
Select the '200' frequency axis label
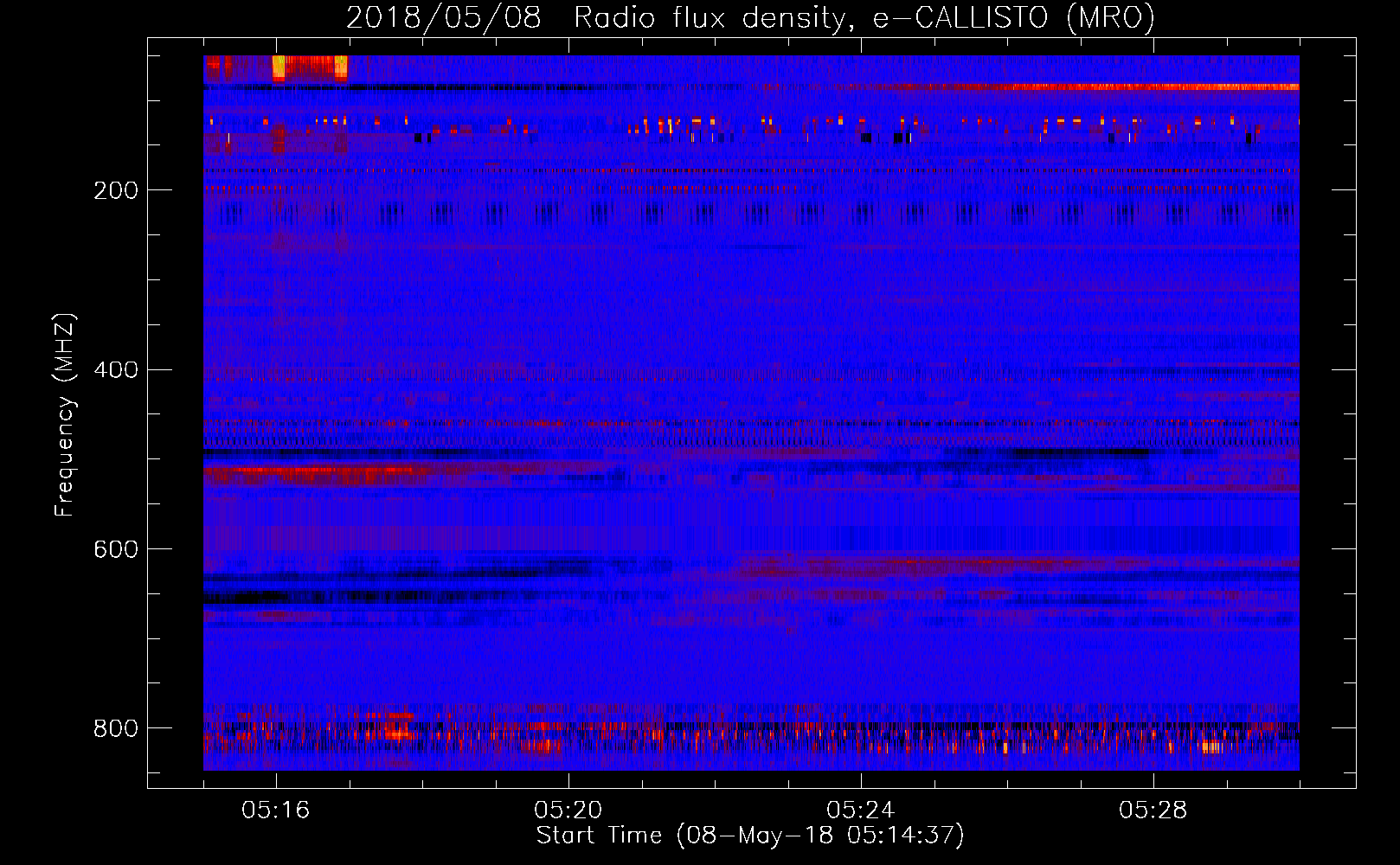click(x=116, y=190)
